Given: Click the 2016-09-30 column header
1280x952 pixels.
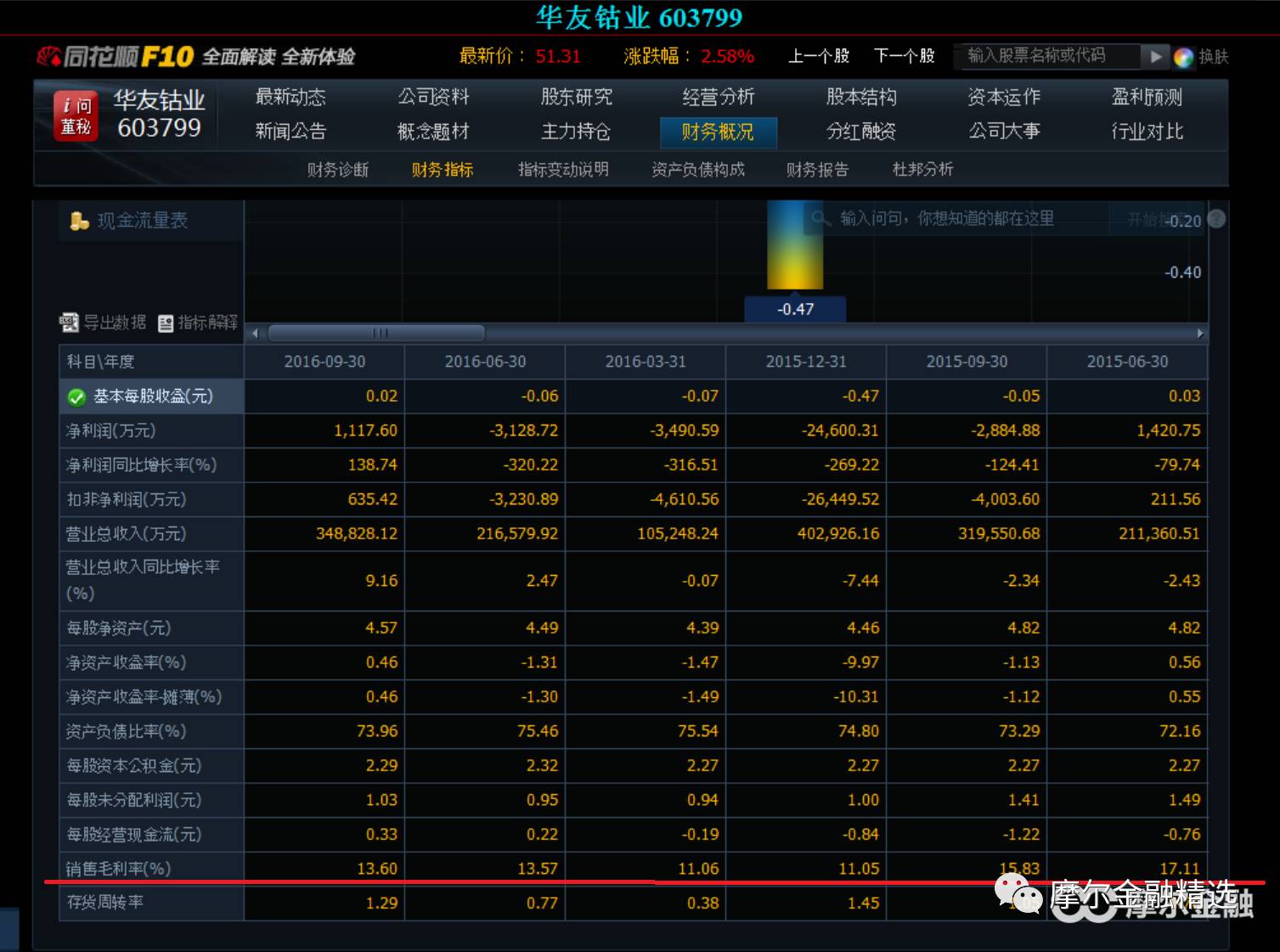Looking at the screenshot, I should 324,362.
